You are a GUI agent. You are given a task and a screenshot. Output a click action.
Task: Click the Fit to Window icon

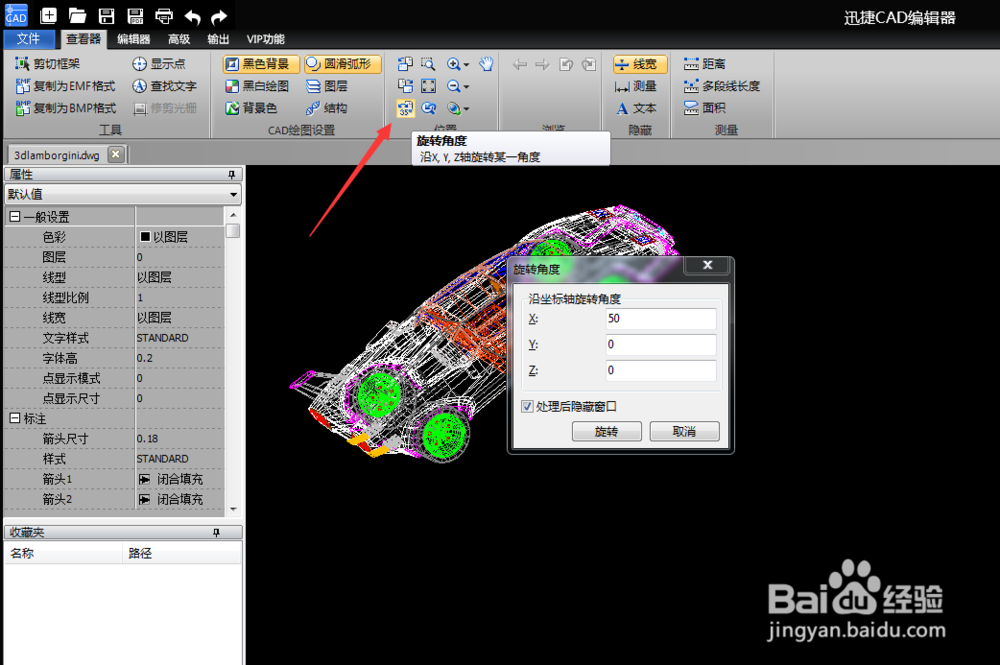(x=429, y=85)
